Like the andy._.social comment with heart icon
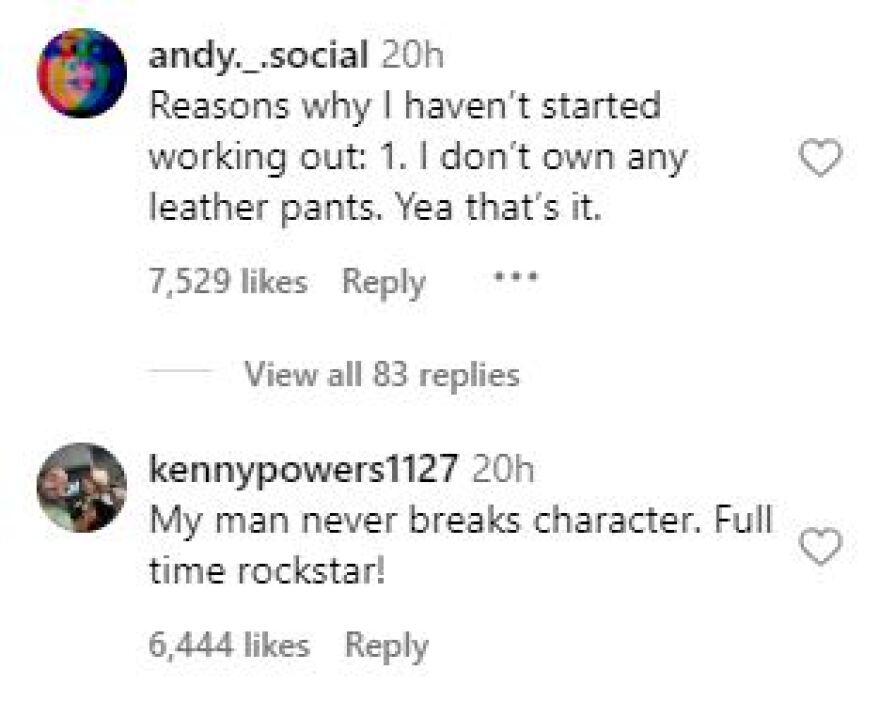This screenshot has height=716, width=880. 819,160
